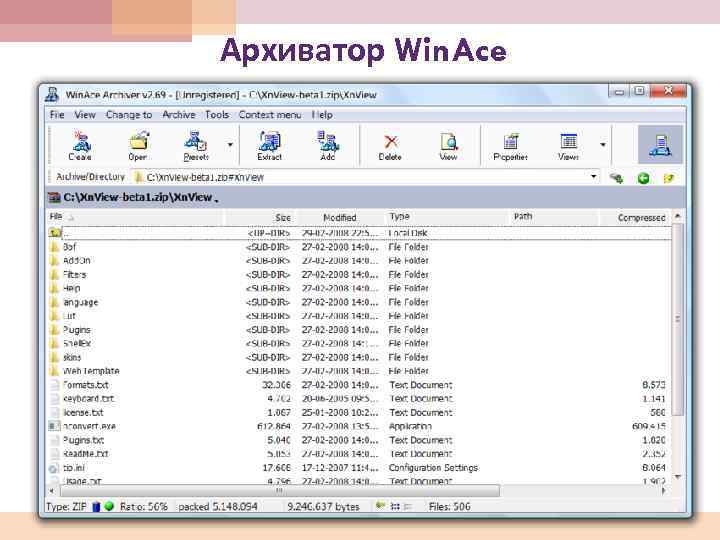Open the Change to menu
This screenshot has height=540, width=720.
pos(129,115)
